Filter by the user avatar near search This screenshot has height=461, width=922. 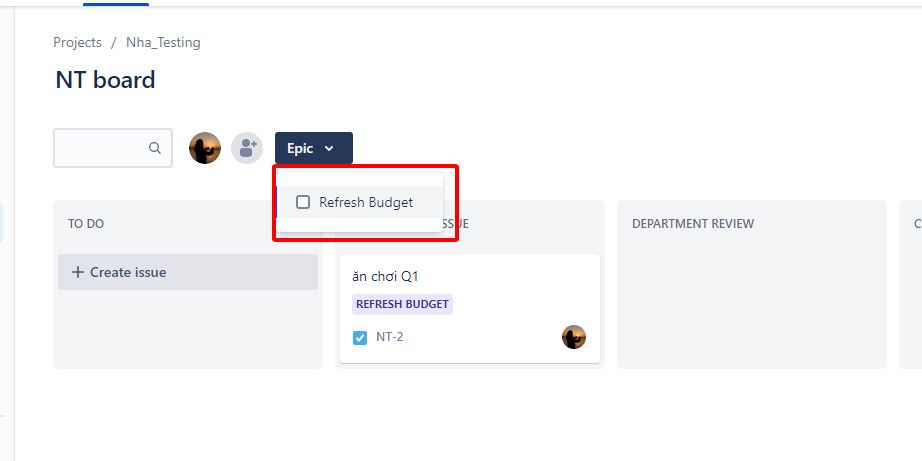pos(205,148)
